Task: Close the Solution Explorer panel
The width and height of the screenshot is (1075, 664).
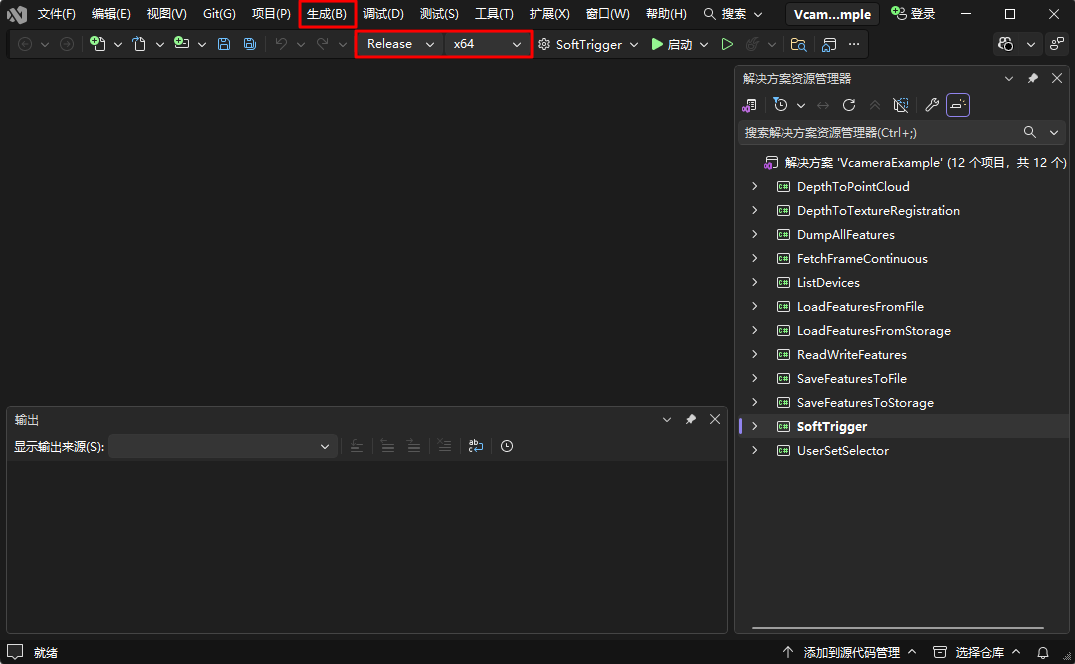Action: (x=1057, y=78)
